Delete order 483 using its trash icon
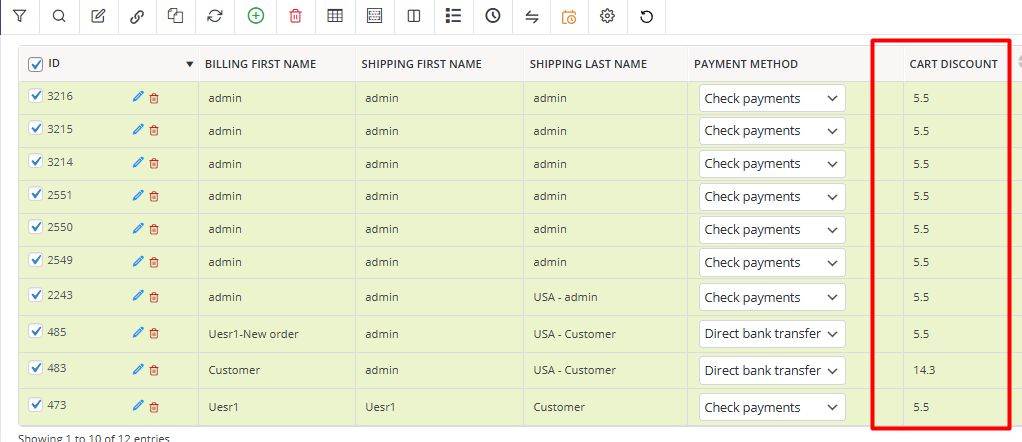This screenshot has width=1022, height=442. pyautogui.click(x=154, y=370)
